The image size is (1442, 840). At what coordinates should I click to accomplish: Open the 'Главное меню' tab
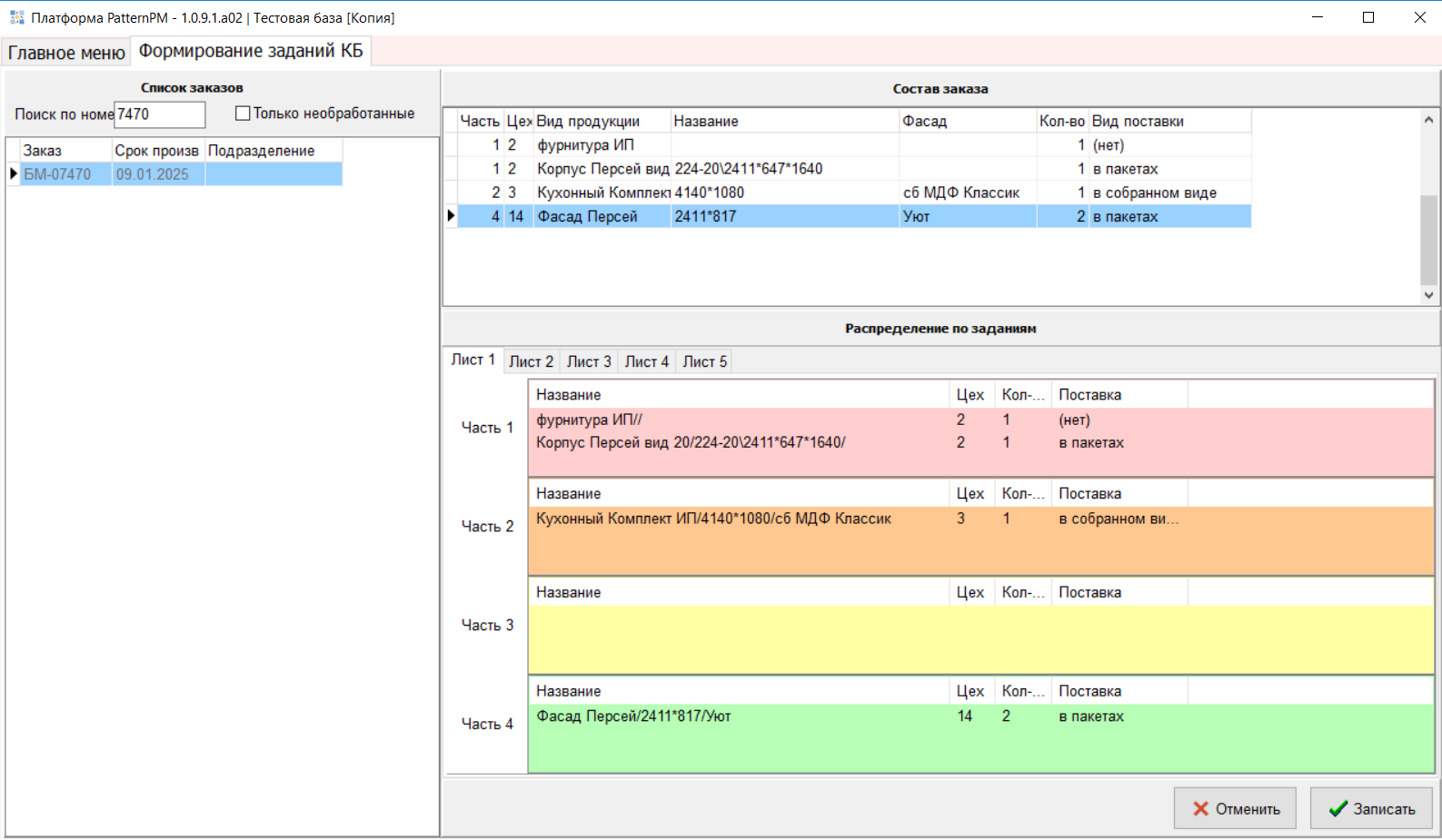(x=66, y=53)
